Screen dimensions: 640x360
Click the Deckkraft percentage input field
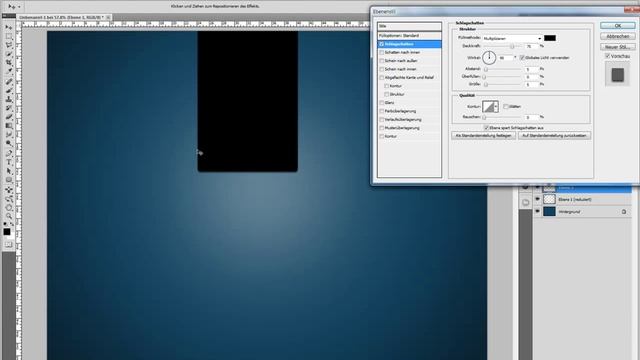[x=531, y=47]
